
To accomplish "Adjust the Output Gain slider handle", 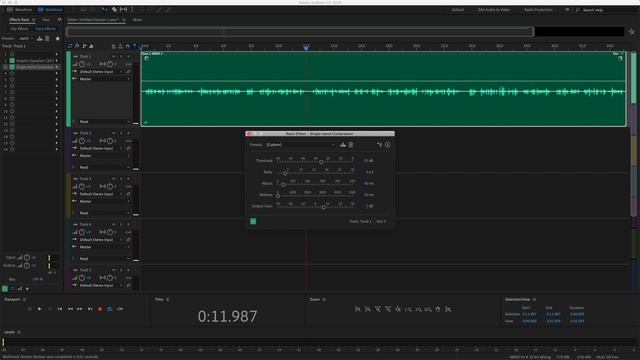I will pos(324,207).
